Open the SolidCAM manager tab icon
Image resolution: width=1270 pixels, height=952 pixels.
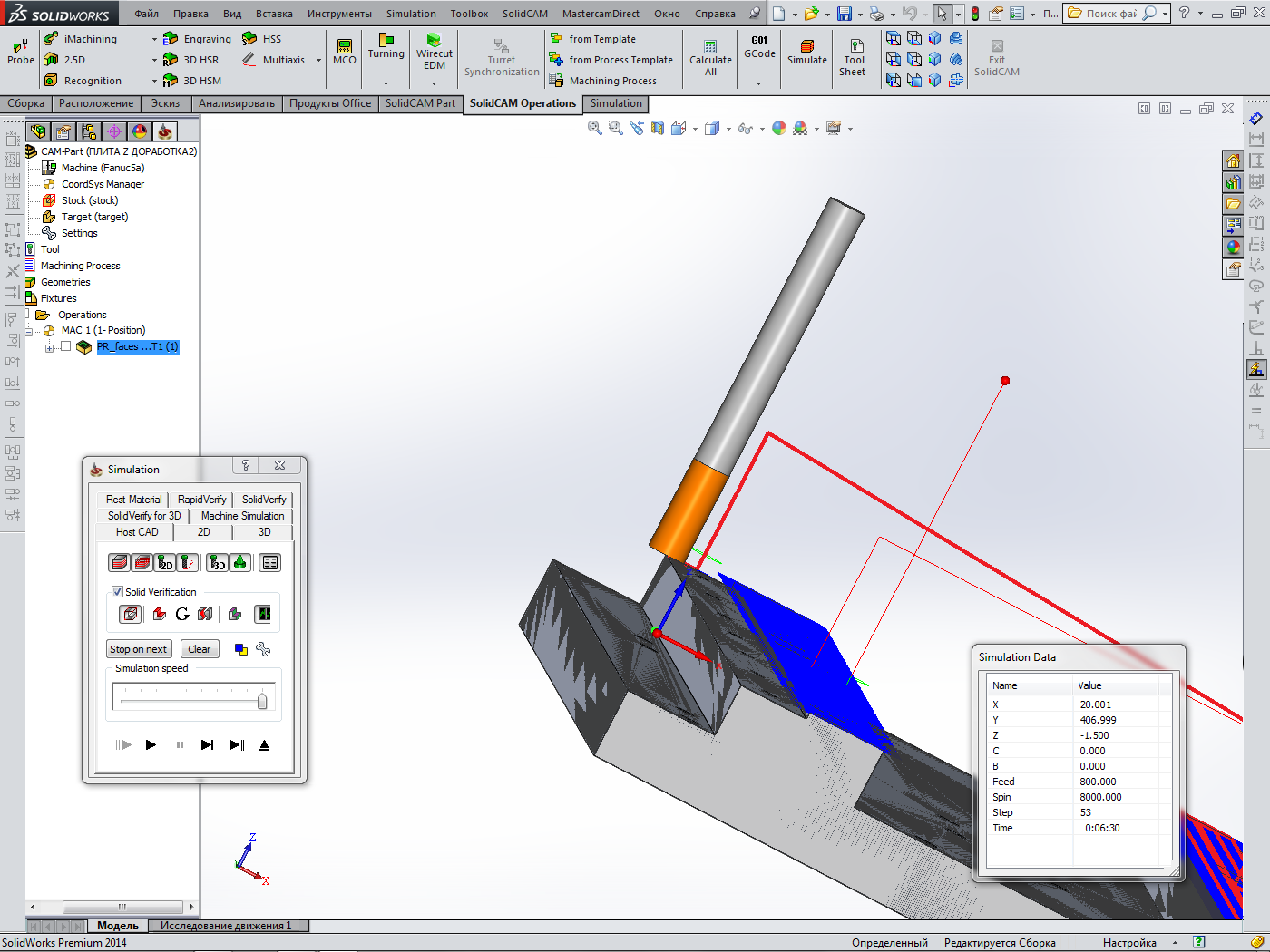pos(164,131)
